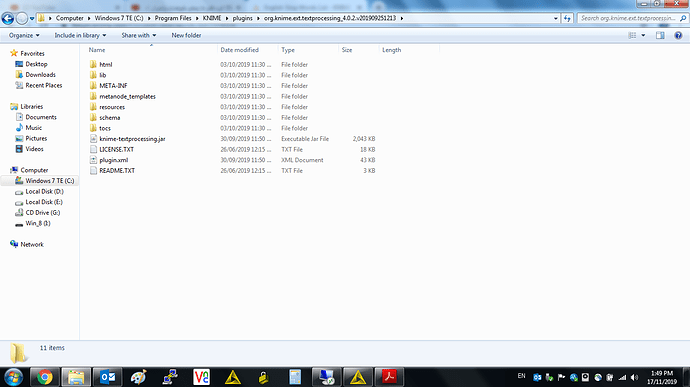This screenshot has height=387, width=690.
Task: Select Program Files in the breadcrumb
Action: click(173, 18)
